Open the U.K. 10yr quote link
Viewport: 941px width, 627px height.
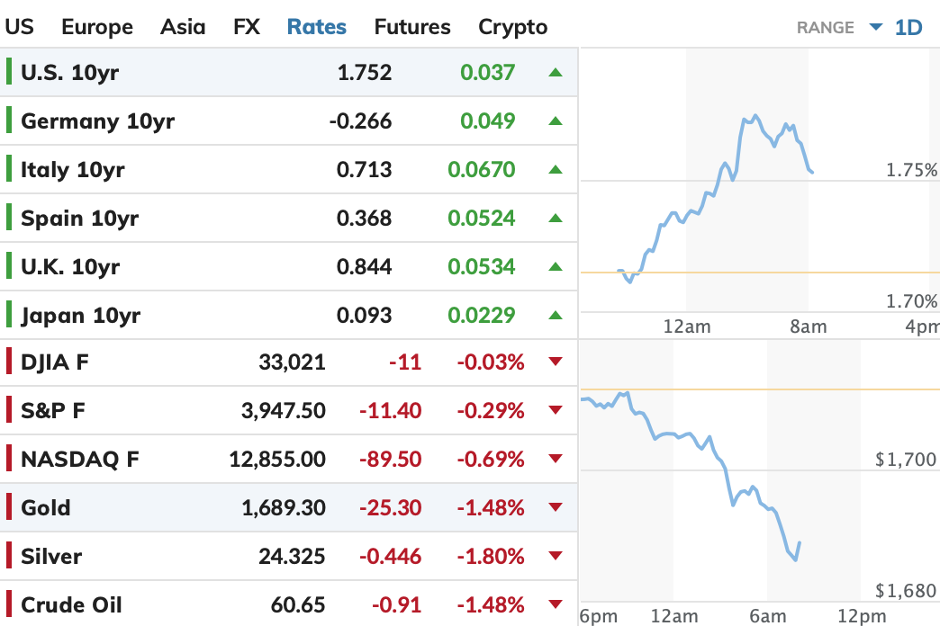tap(70, 266)
